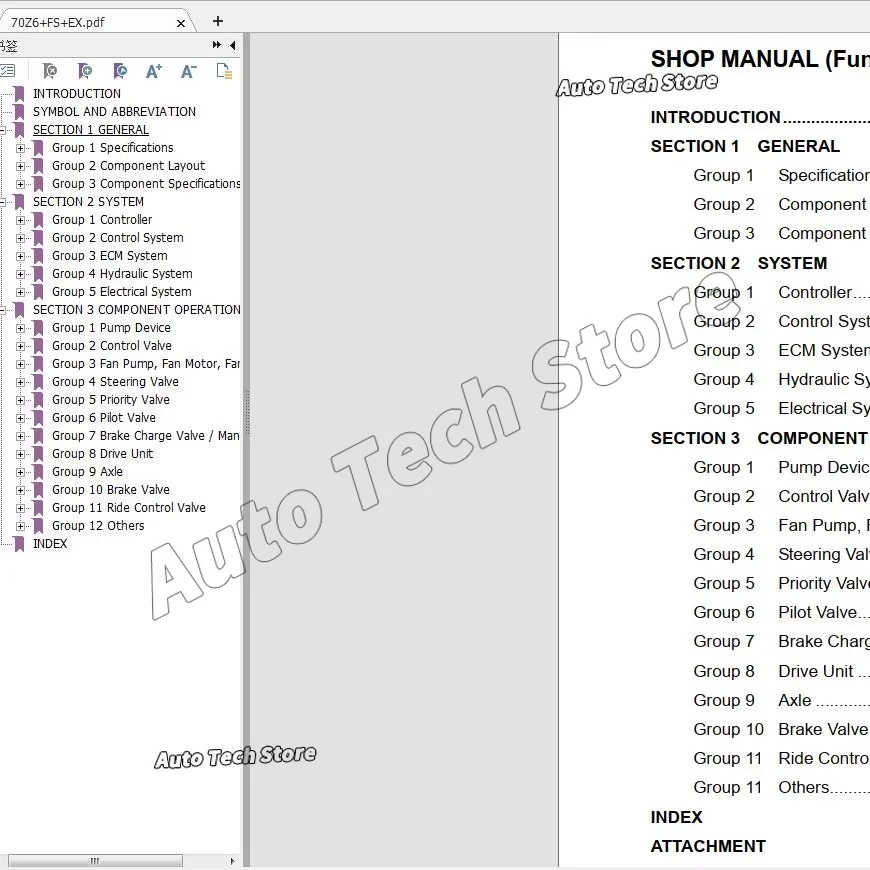
Task: Click SECTION 2 SYSTEM heading in document
Action: click(x=739, y=263)
